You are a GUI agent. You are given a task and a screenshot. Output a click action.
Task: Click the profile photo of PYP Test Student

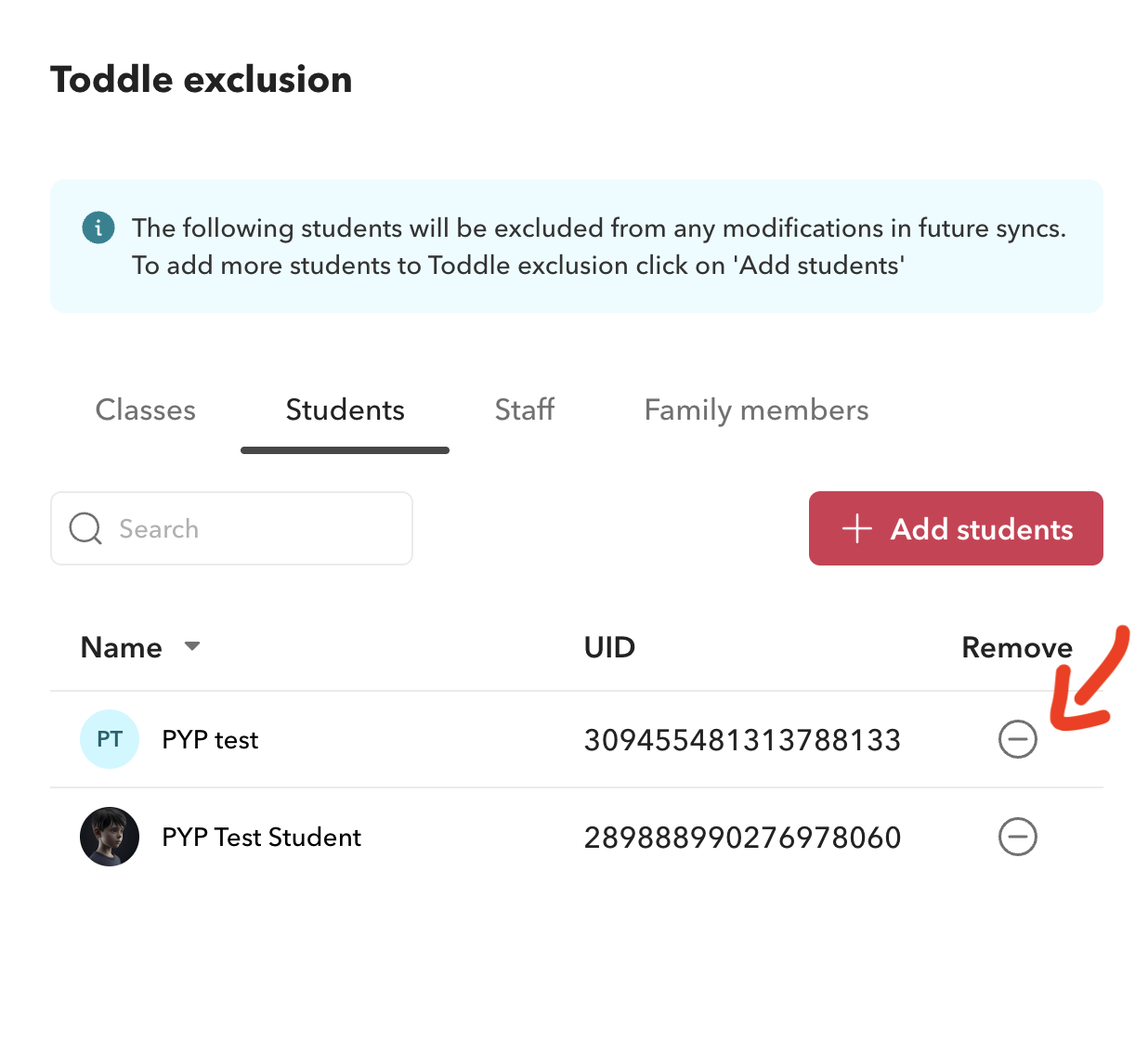coord(109,837)
